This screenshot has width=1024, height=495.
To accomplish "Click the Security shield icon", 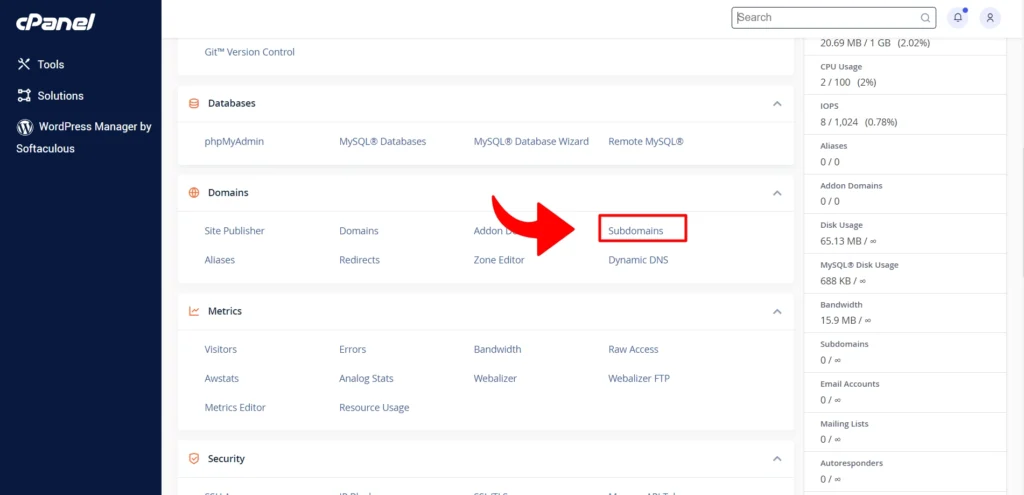I will pos(194,458).
